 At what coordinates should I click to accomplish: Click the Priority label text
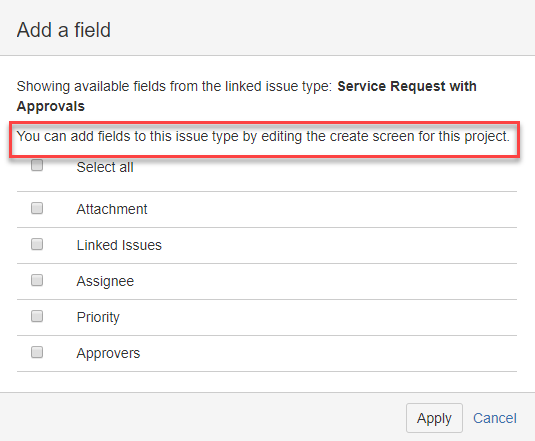tap(98, 318)
